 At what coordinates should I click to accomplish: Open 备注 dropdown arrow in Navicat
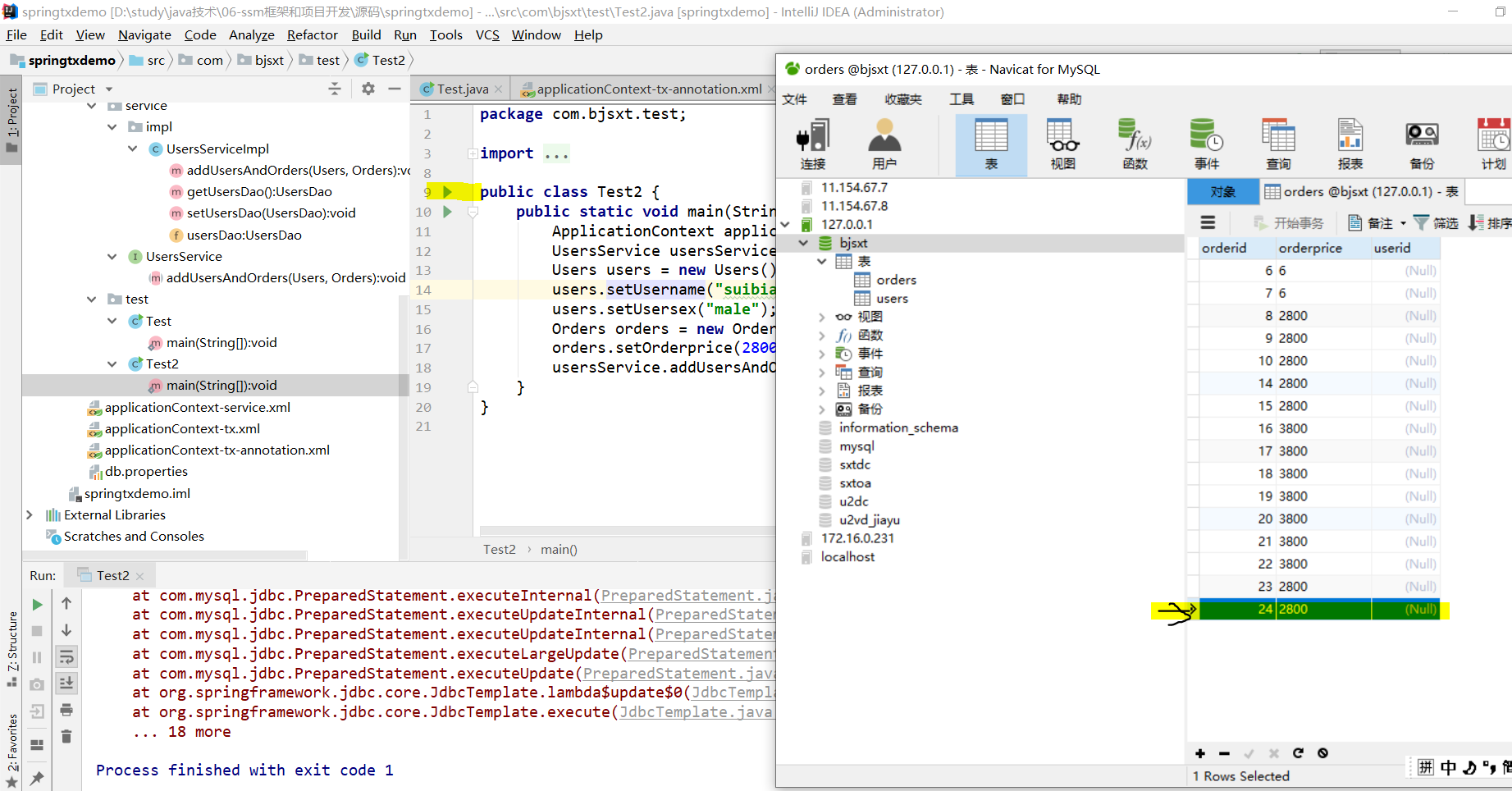click(x=1403, y=223)
